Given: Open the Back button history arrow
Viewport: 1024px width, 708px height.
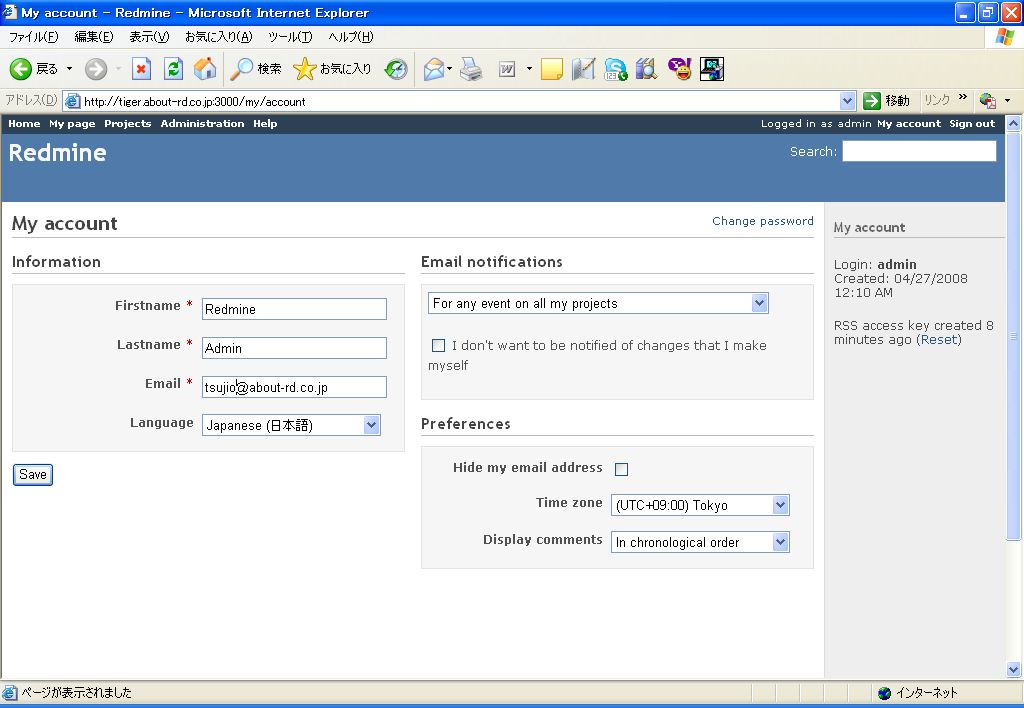Looking at the screenshot, I should (69, 69).
